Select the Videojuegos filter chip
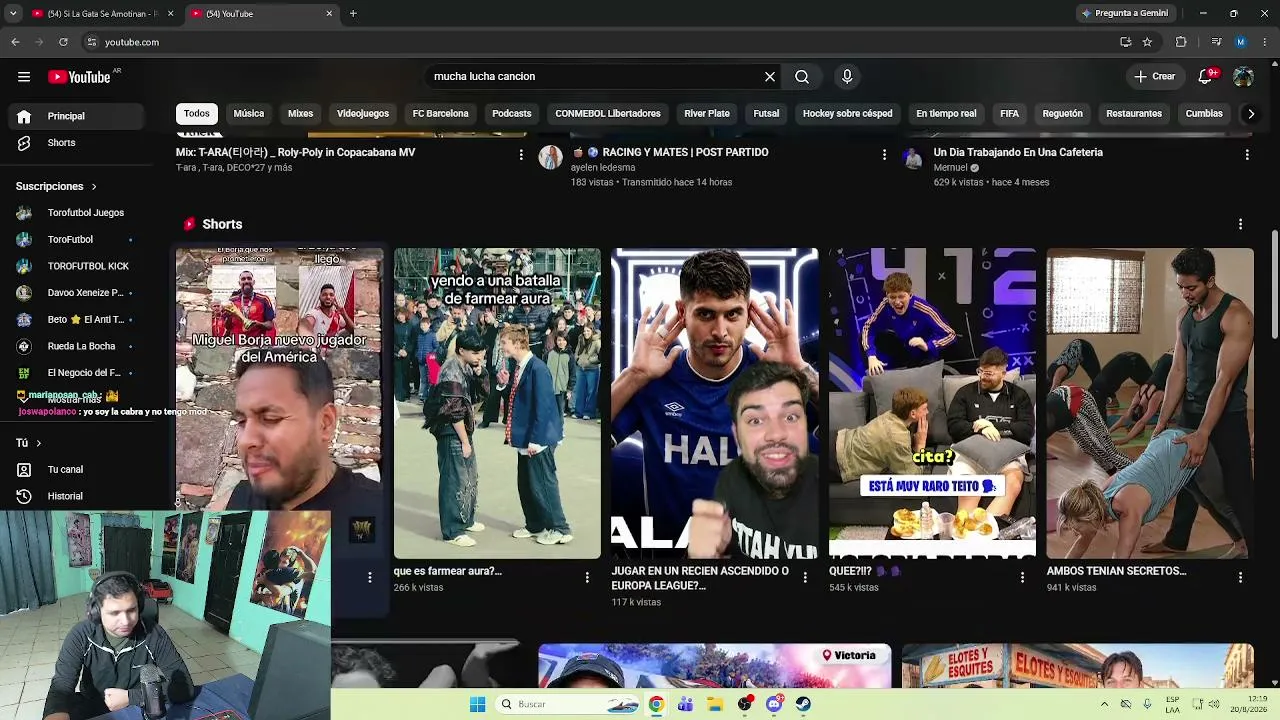The height and width of the screenshot is (720, 1280). click(x=363, y=114)
